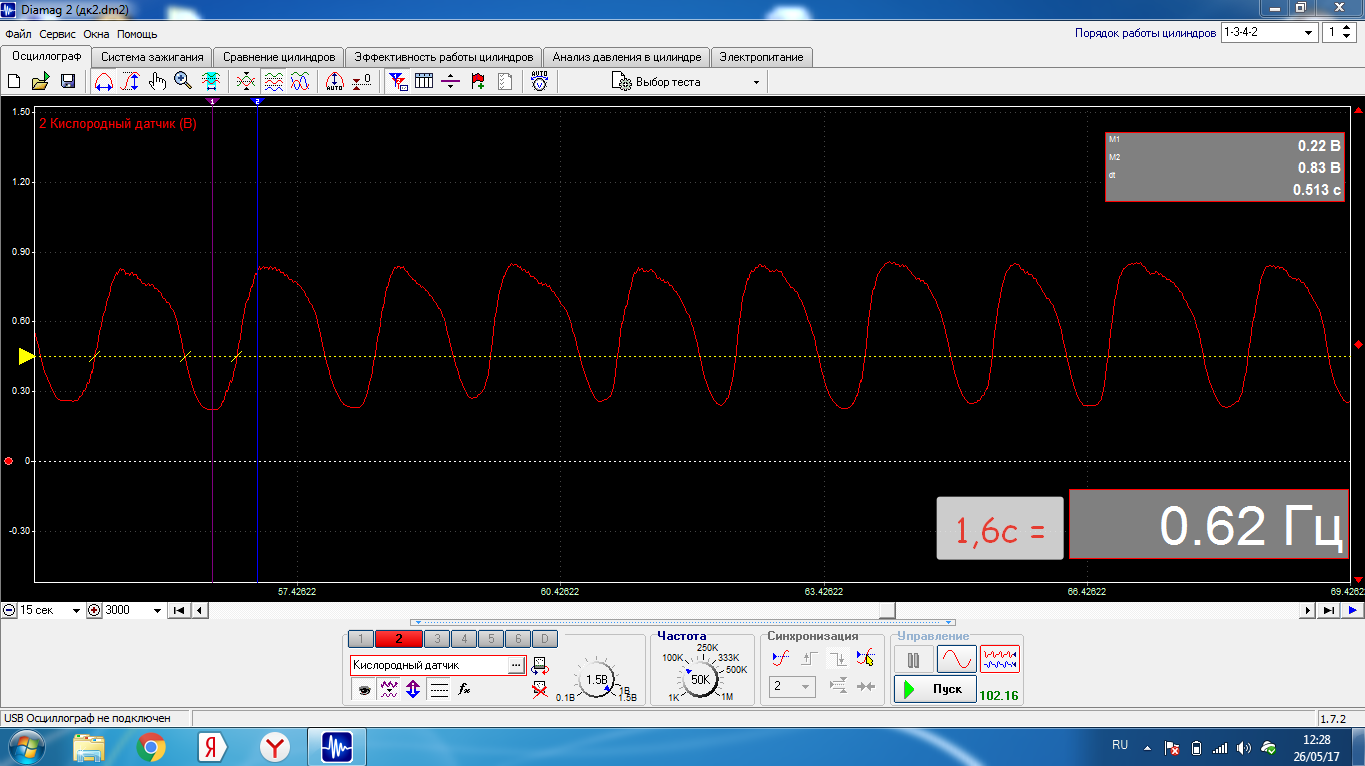Add a red flag bookmark
Image resolution: width=1365 pixels, height=766 pixels.
[477, 82]
